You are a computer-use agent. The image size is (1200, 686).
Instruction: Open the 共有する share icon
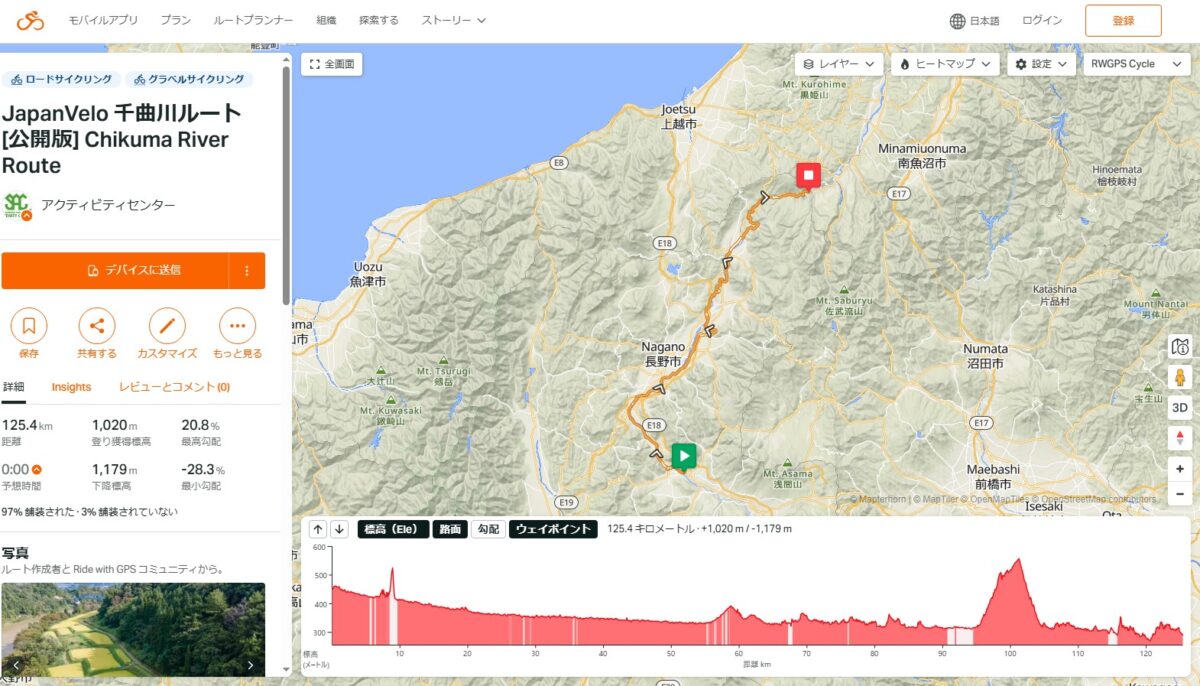click(x=97, y=326)
